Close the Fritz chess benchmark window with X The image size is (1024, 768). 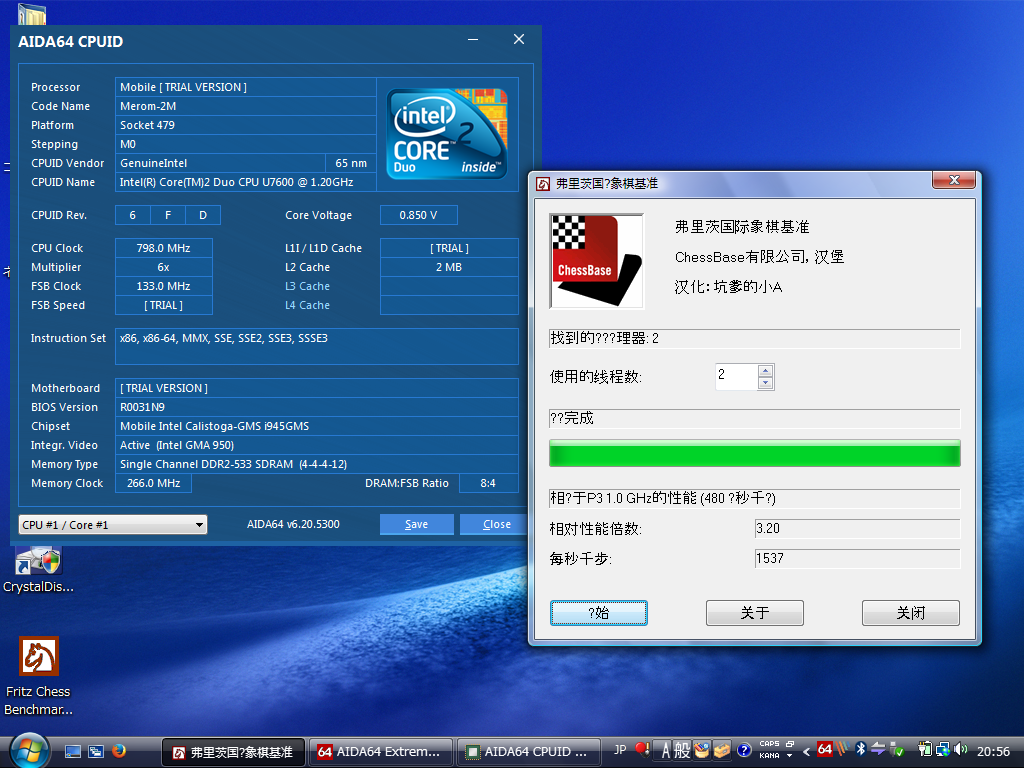pyautogui.click(x=954, y=180)
